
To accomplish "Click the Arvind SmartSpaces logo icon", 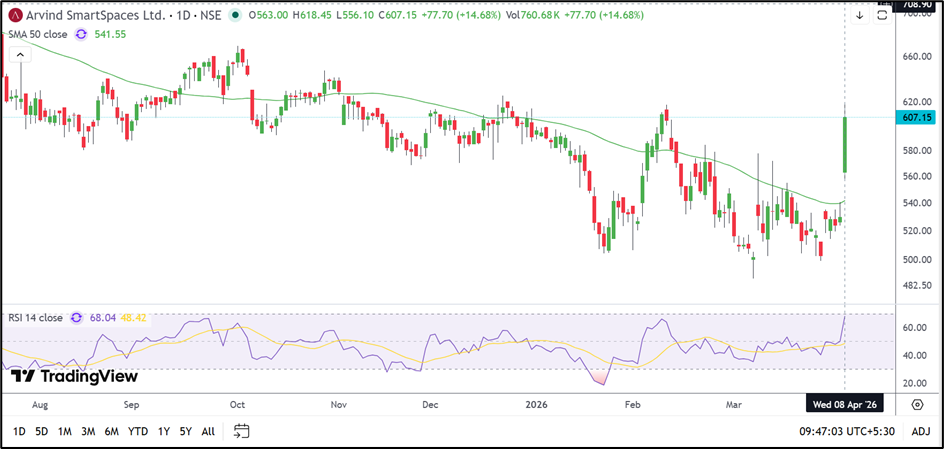I will pos(15,16).
